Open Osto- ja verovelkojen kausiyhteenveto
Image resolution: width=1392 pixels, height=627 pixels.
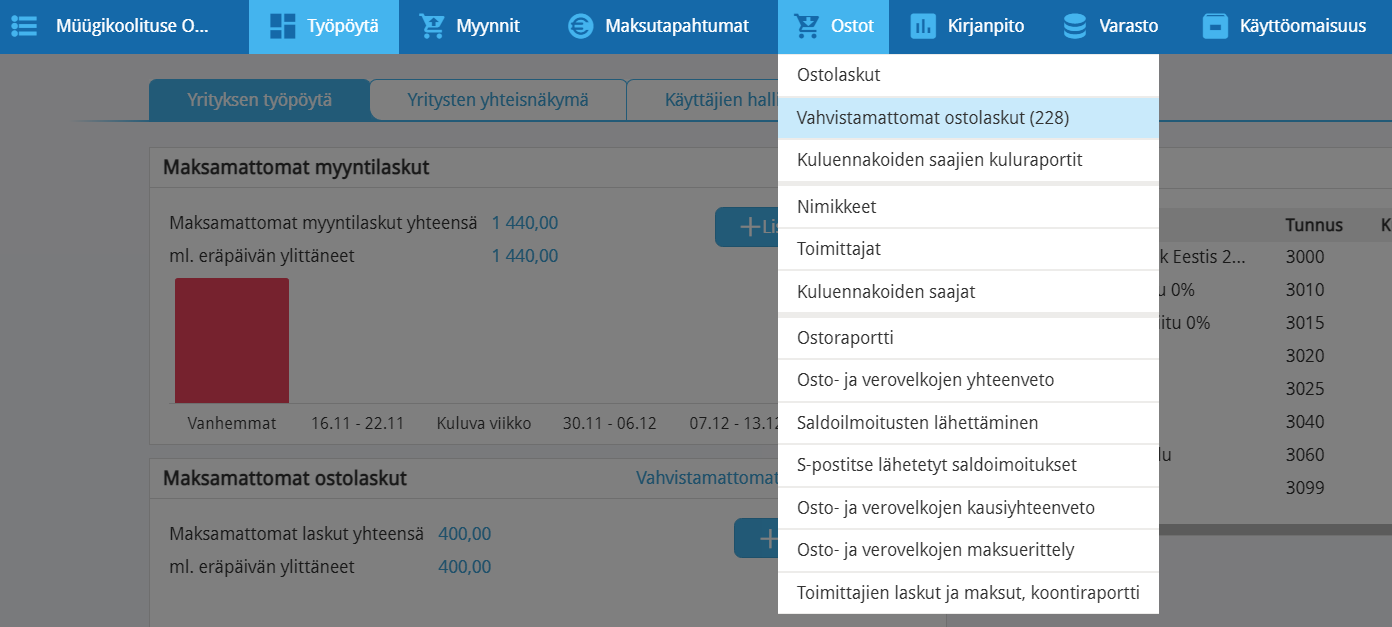pyautogui.click(x=968, y=508)
